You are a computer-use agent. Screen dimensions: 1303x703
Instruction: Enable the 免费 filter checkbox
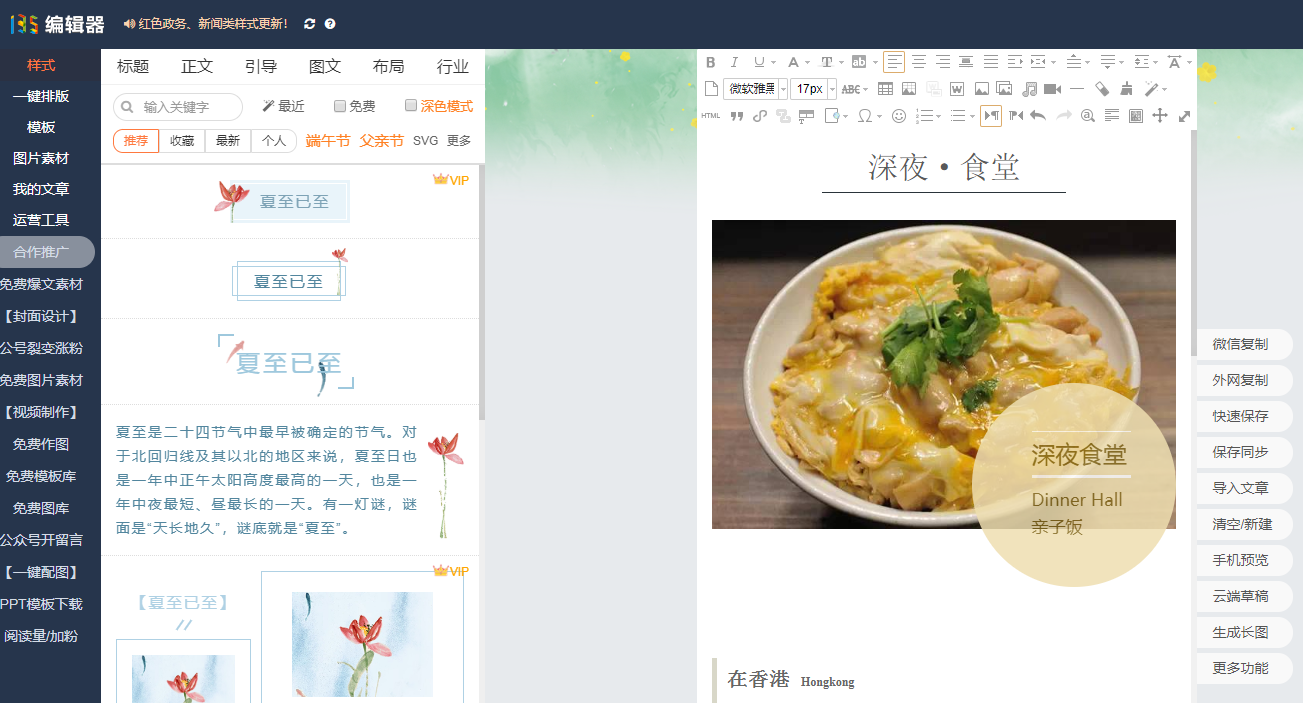[339, 106]
